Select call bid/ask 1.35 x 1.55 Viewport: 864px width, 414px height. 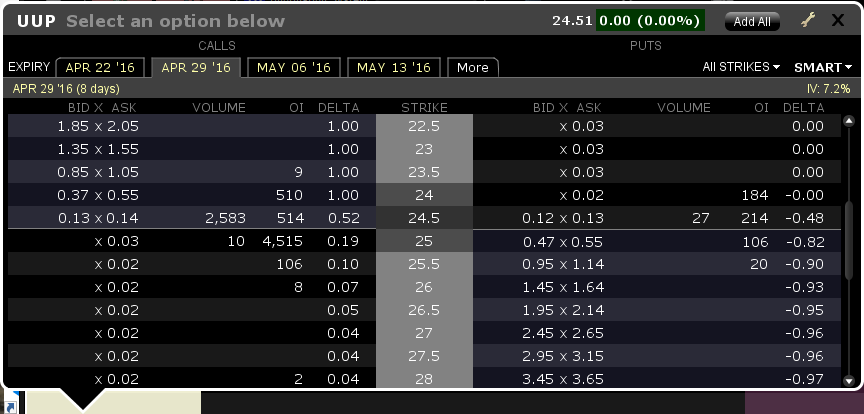point(98,149)
